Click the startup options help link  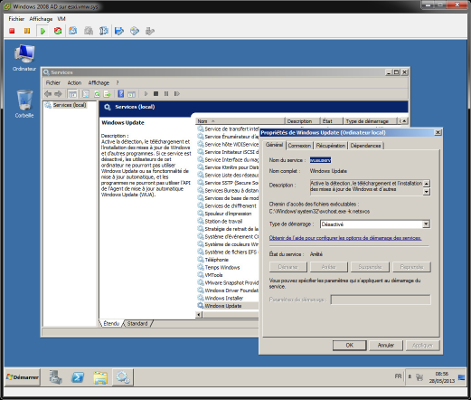click(345, 238)
